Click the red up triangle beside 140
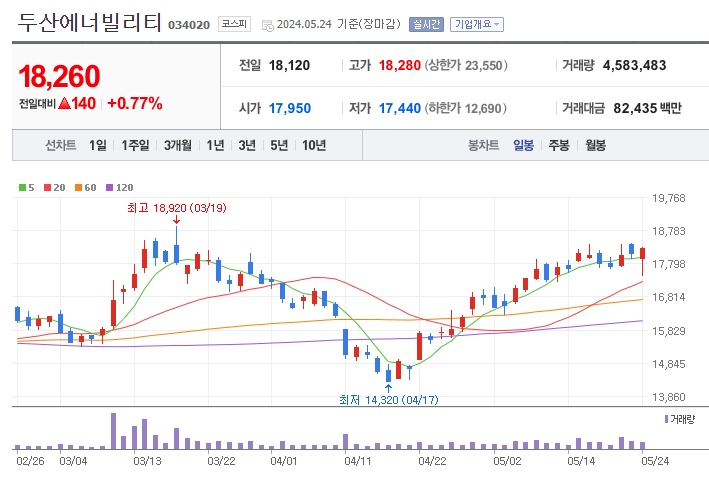 (x=63, y=103)
